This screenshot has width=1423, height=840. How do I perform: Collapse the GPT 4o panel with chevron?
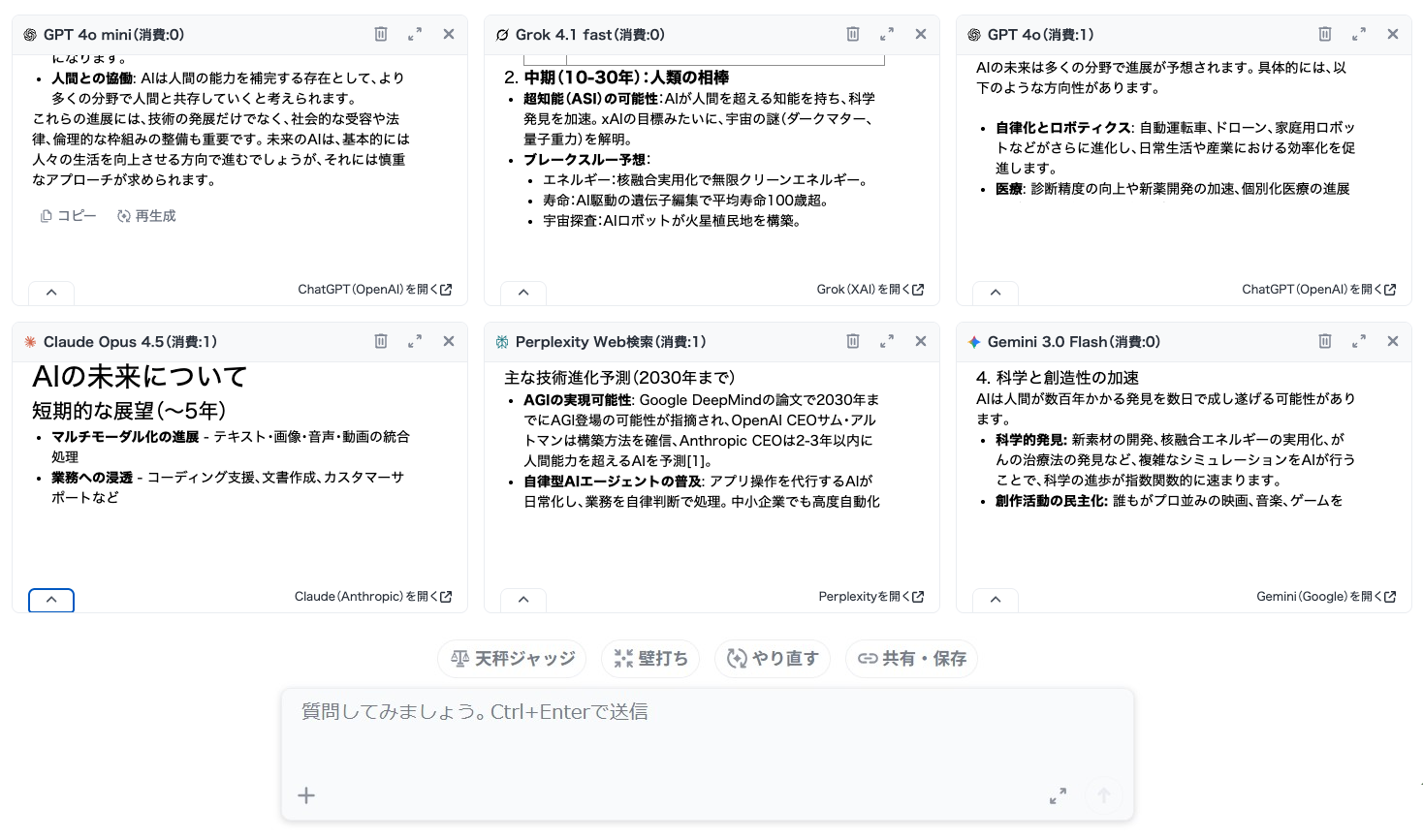coord(996,293)
